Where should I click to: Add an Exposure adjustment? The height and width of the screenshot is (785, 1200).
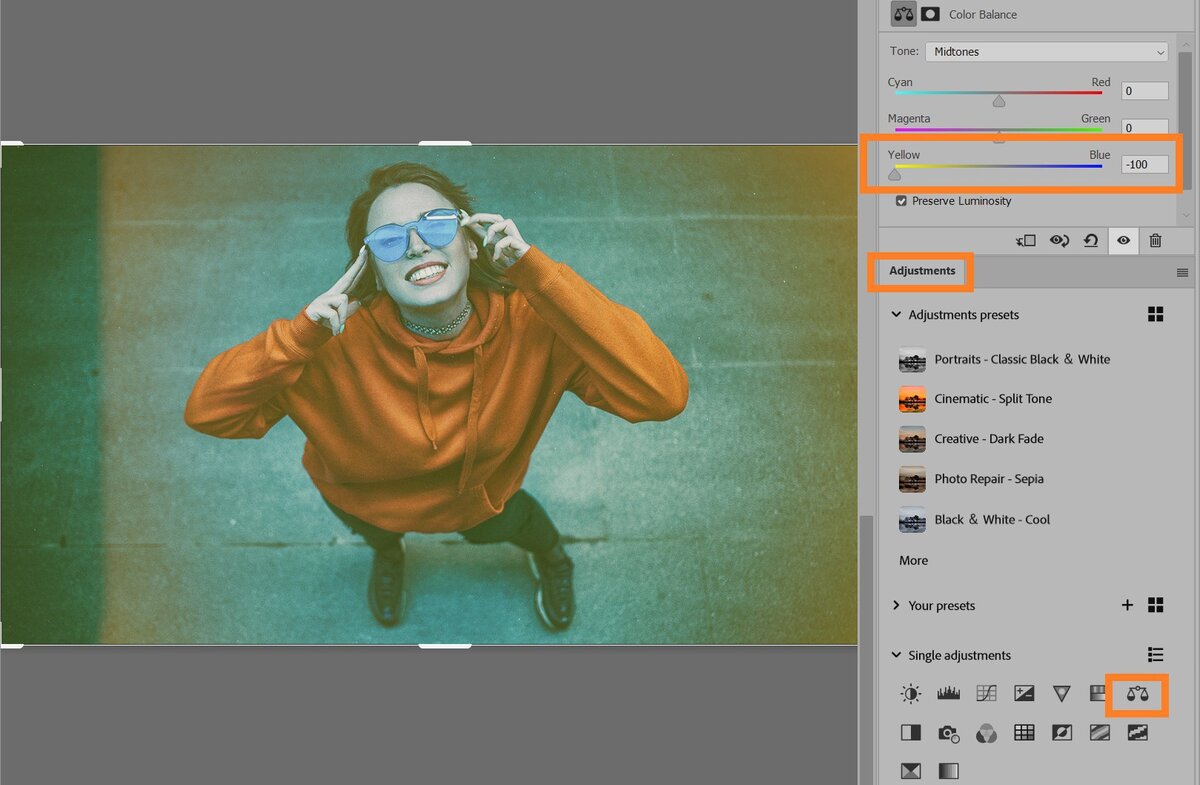pos(1024,693)
